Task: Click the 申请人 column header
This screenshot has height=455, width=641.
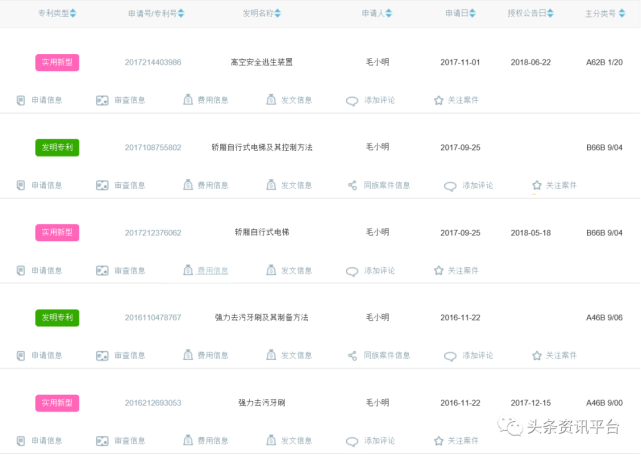Action: click(x=381, y=15)
